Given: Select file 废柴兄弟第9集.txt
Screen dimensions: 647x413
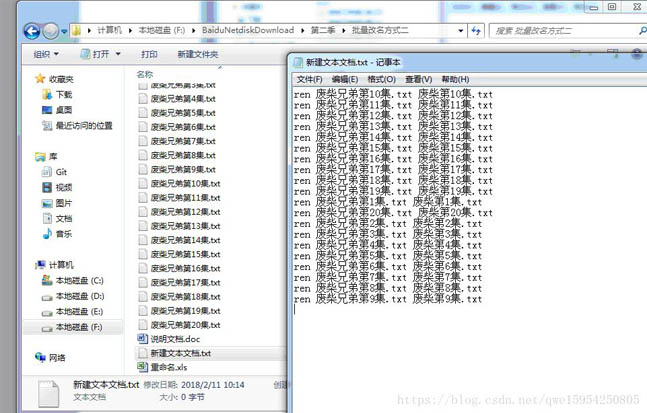Looking at the screenshot, I should (177, 169).
